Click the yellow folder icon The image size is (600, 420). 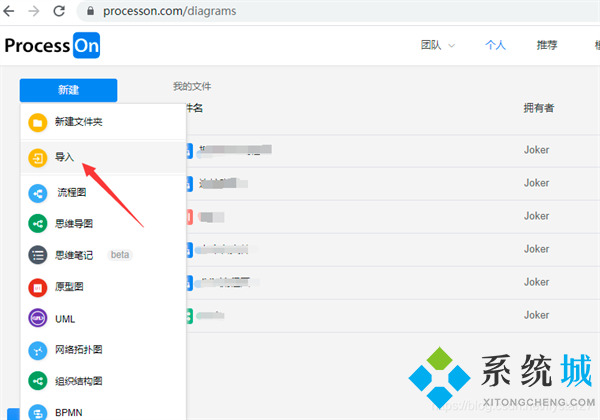click(x=38, y=123)
